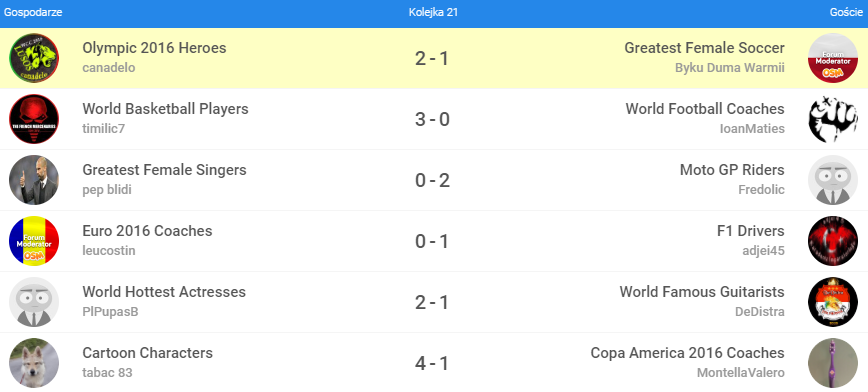Select PlPupasB's default gray avatar
The image size is (868, 392).
34,302
